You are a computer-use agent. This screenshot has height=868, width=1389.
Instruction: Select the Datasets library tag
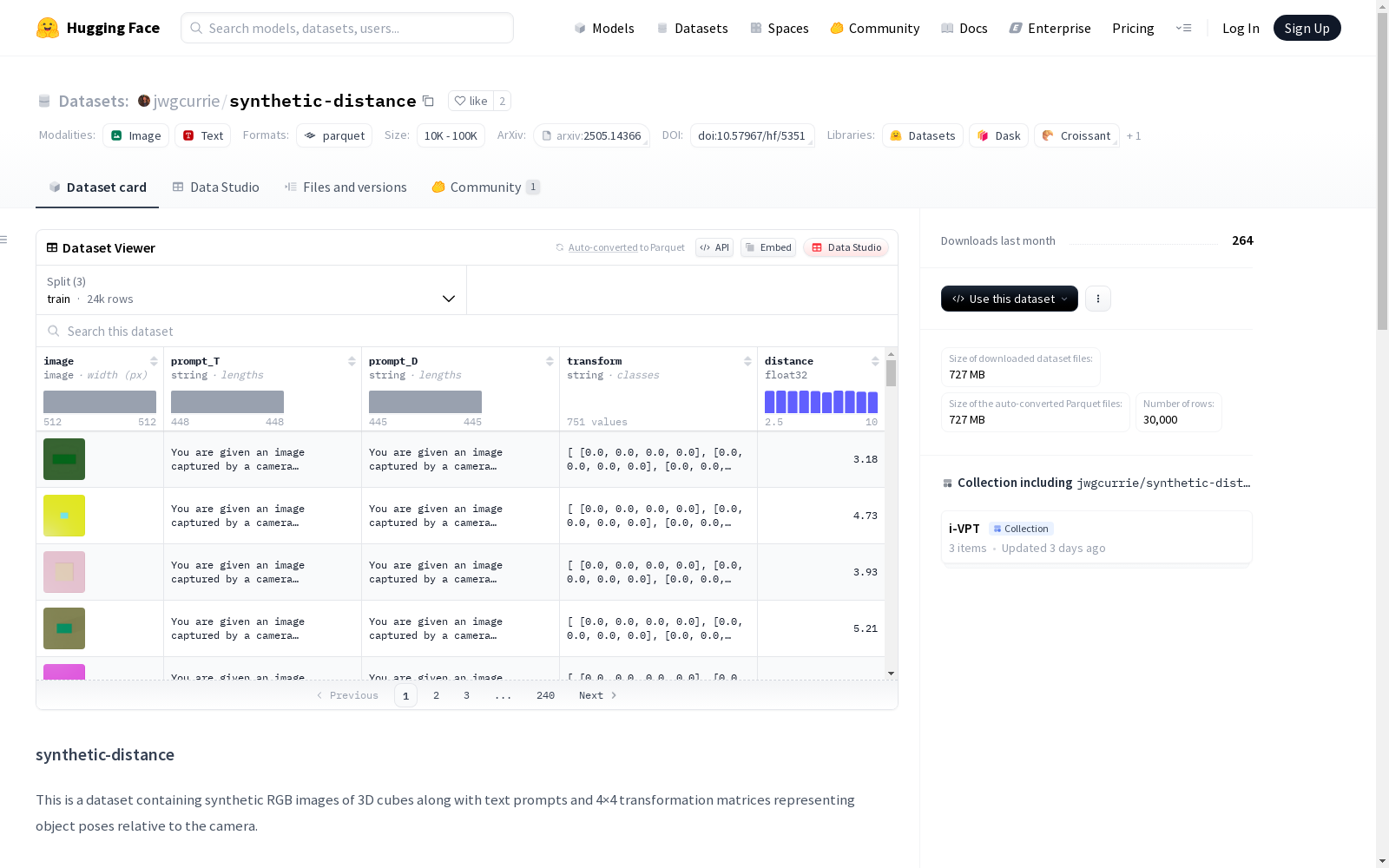pyautogui.click(x=923, y=135)
